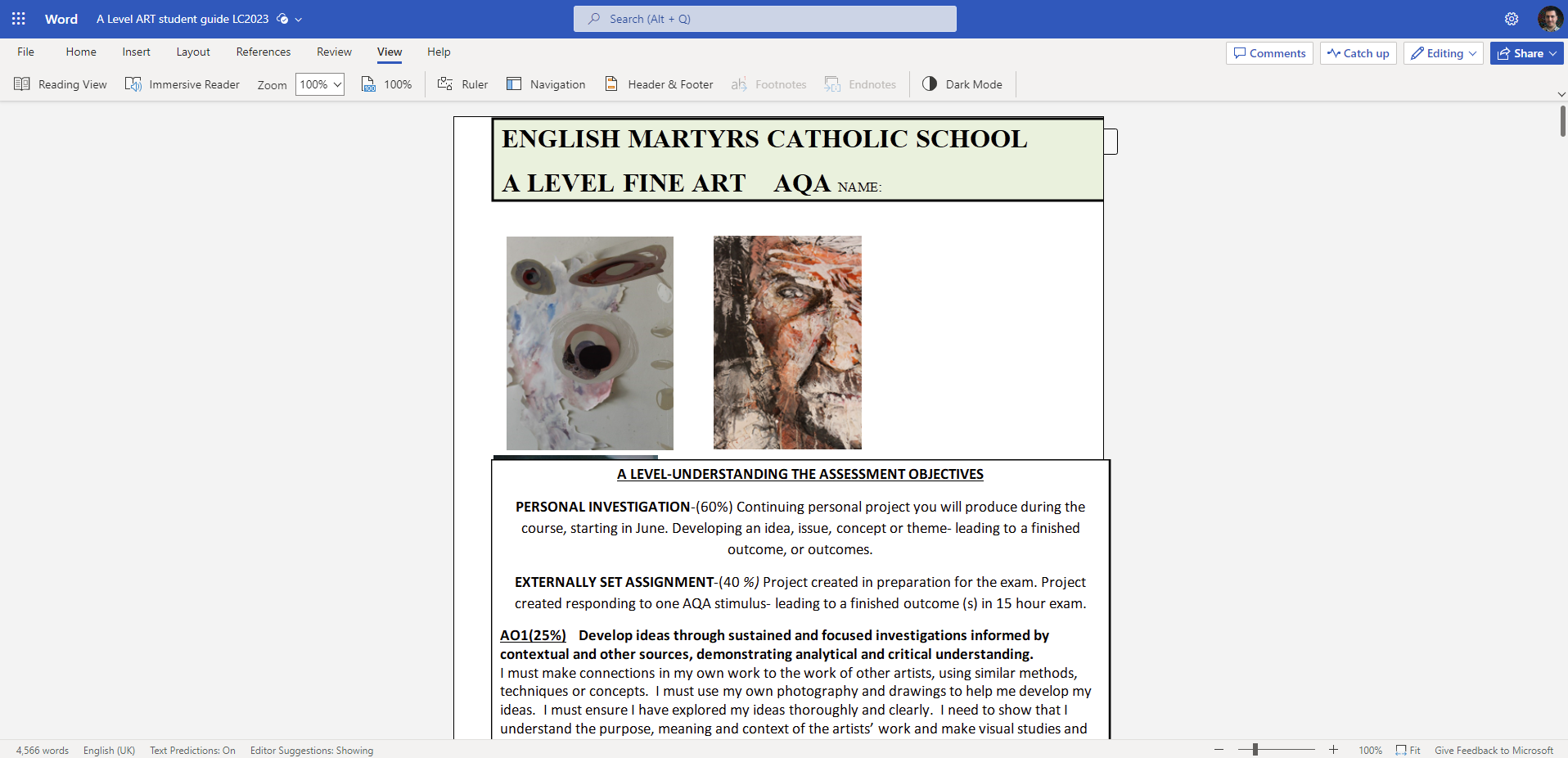
Task: Launch Immersive Reader
Action: 182,84
